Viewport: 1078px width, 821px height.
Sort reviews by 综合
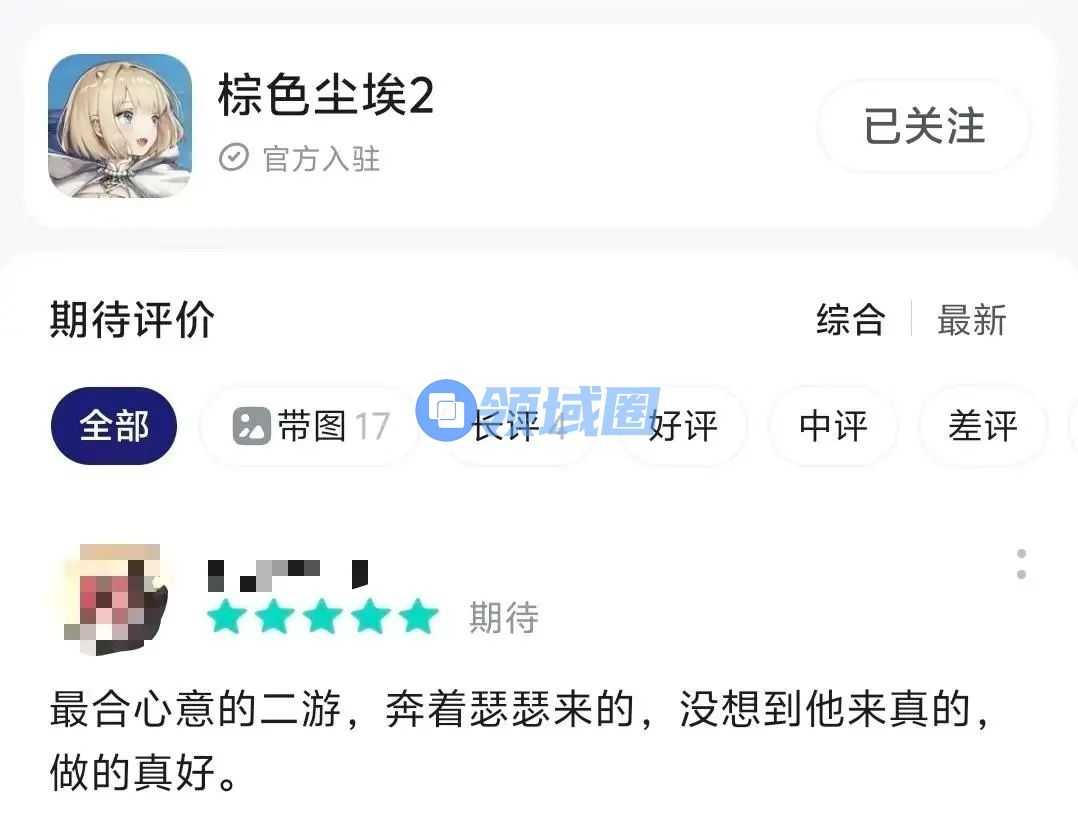click(850, 320)
